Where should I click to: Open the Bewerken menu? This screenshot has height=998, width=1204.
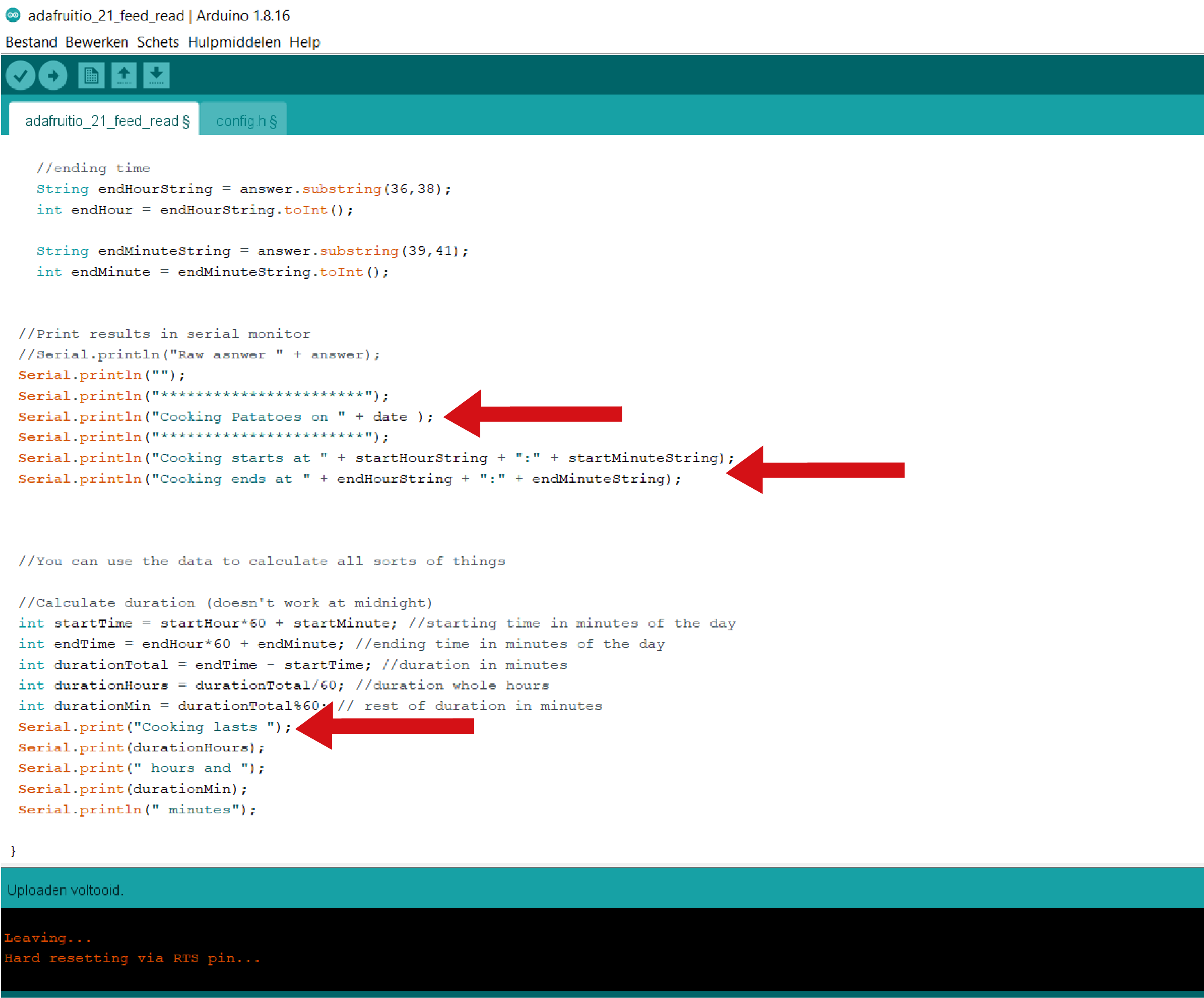(97, 42)
